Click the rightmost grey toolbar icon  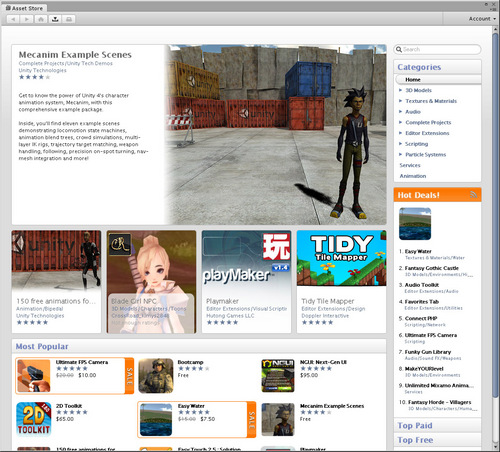click(x=69, y=19)
